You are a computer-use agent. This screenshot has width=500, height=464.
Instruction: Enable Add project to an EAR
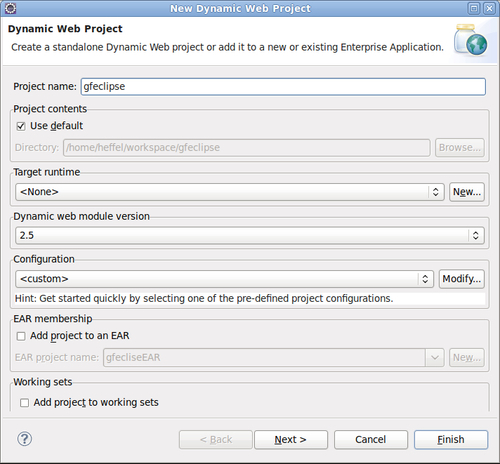[21, 336]
